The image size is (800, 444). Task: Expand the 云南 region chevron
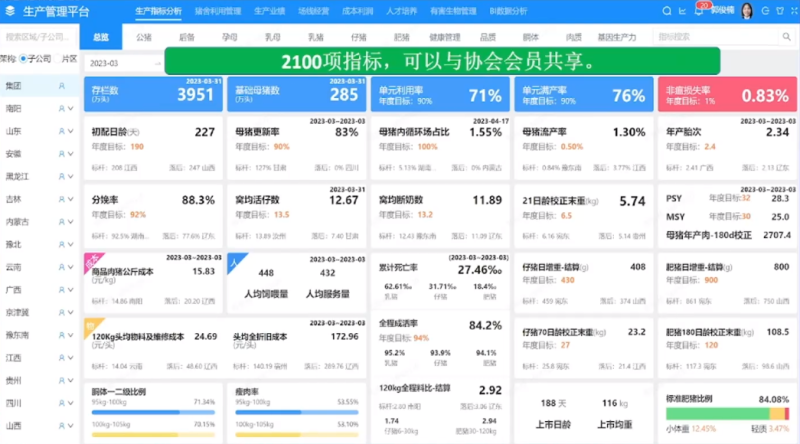[70, 267]
